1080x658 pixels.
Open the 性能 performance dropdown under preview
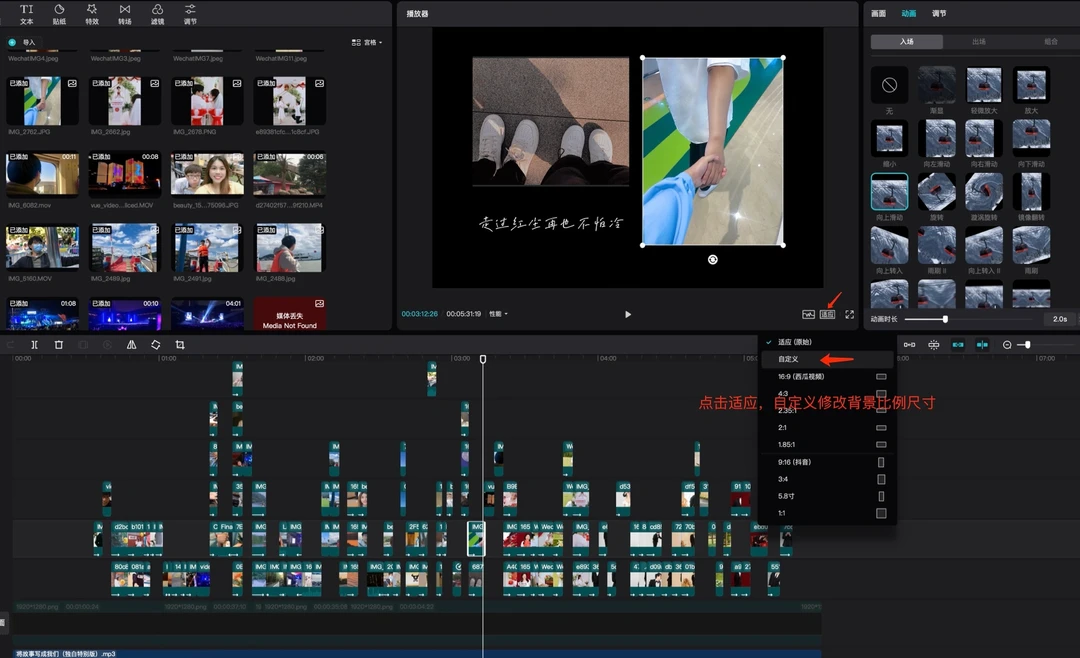click(x=498, y=314)
